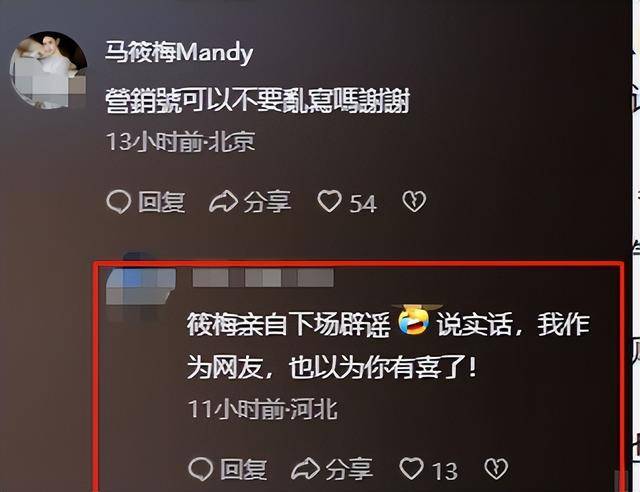The image size is (640, 492).
Task: Click the 13小时前·北京 timestamp
Action: pyautogui.click(x=180, y=142)
